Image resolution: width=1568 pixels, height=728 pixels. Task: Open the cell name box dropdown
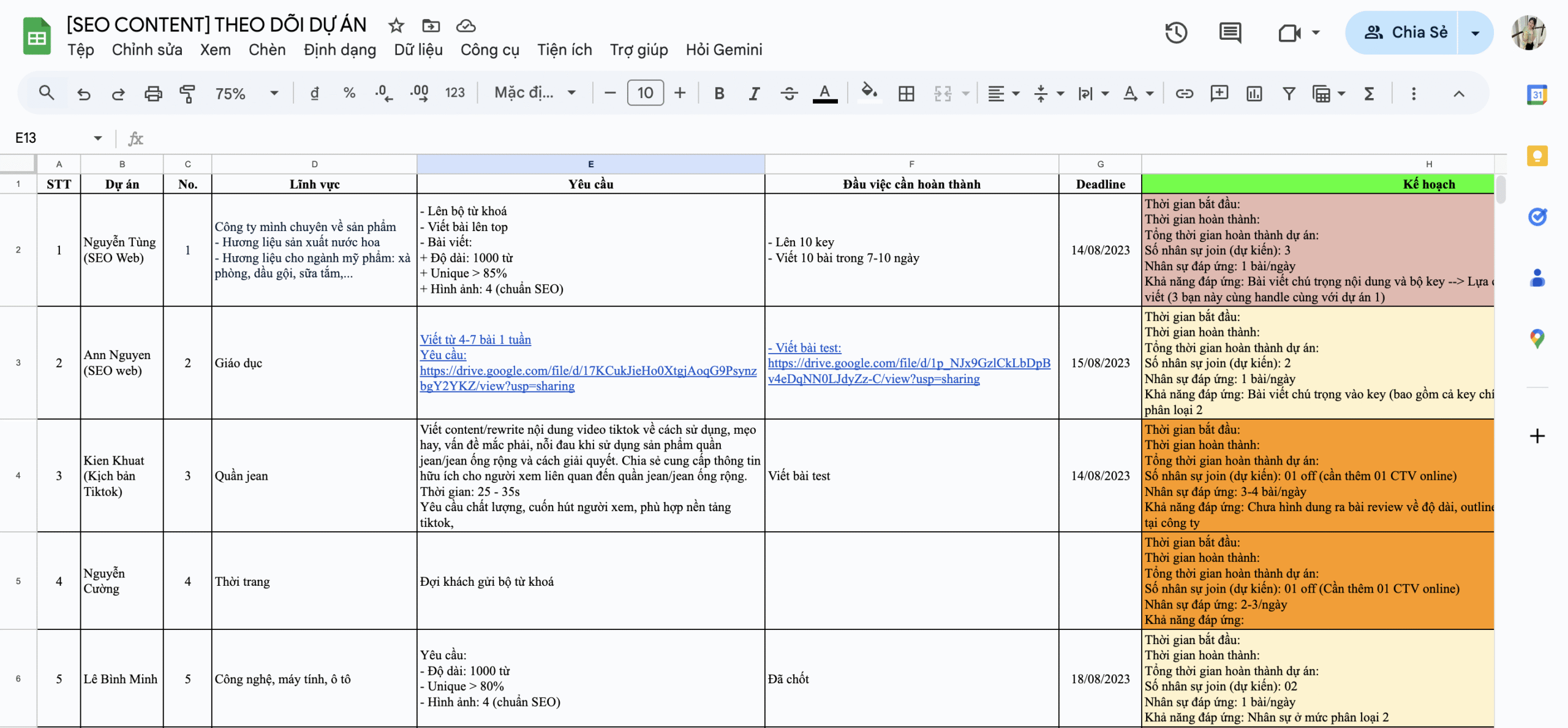[98, 138]
